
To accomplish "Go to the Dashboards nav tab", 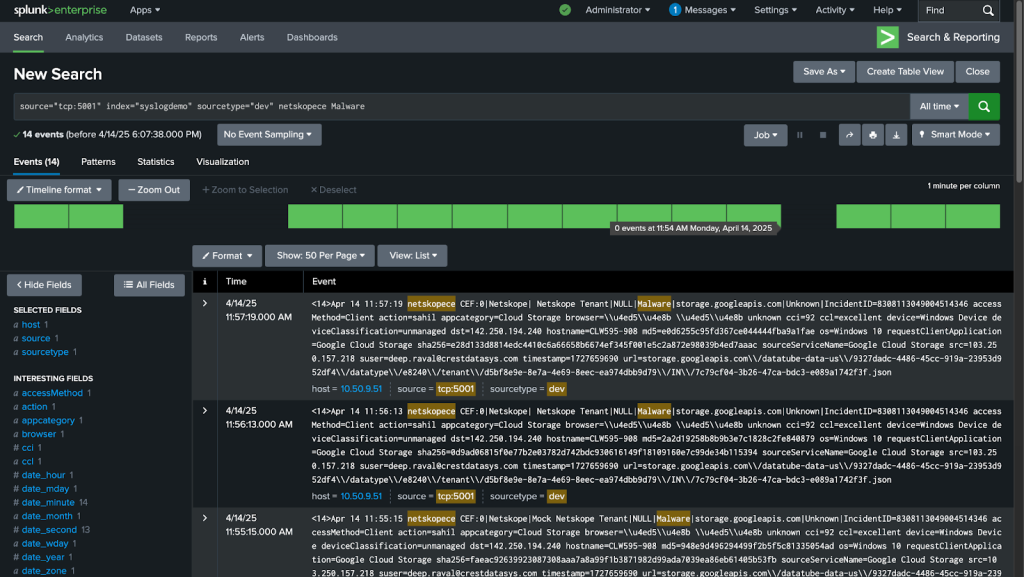I will pos(312,37).
